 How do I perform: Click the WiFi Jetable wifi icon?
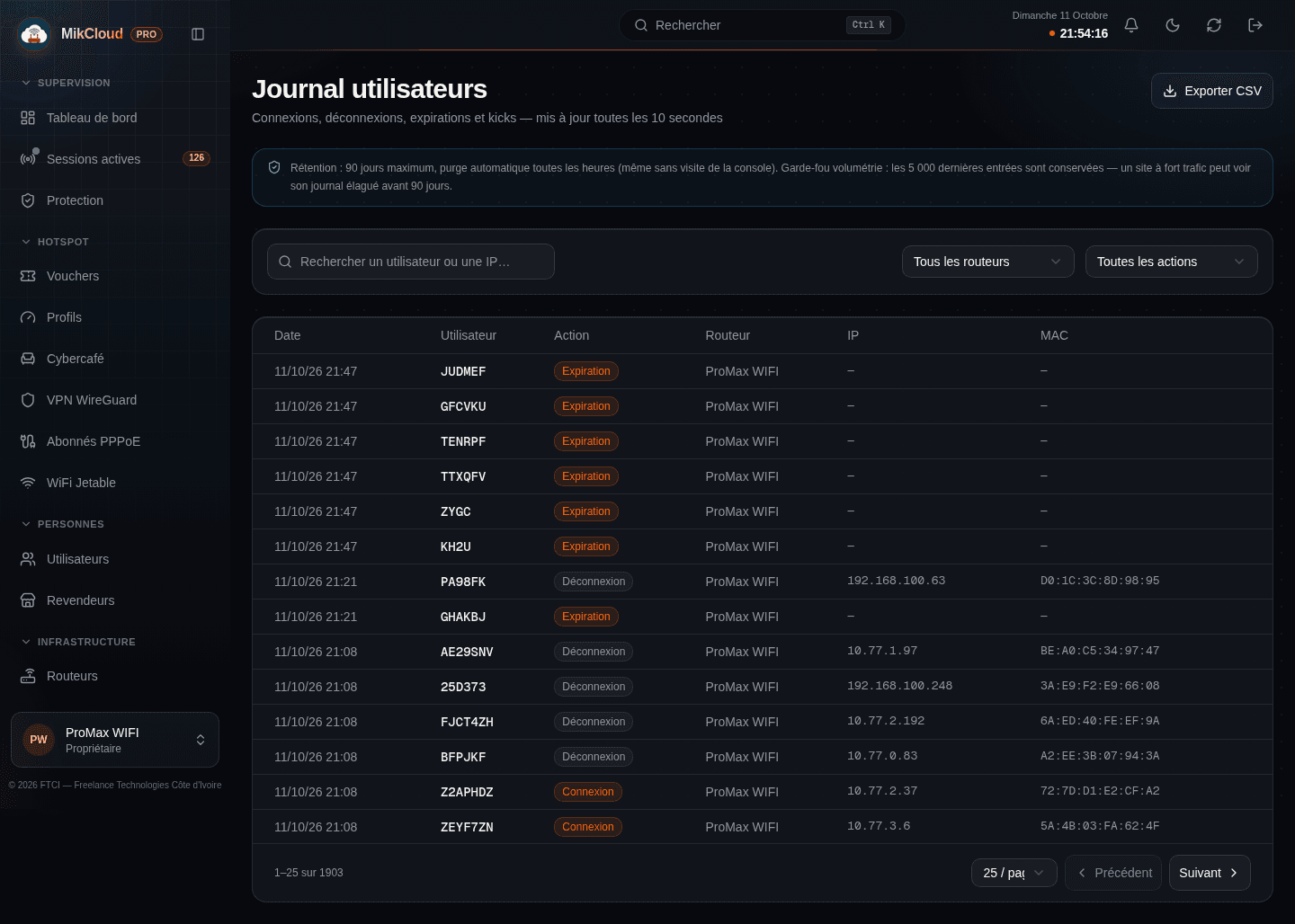tap(28, 483)
